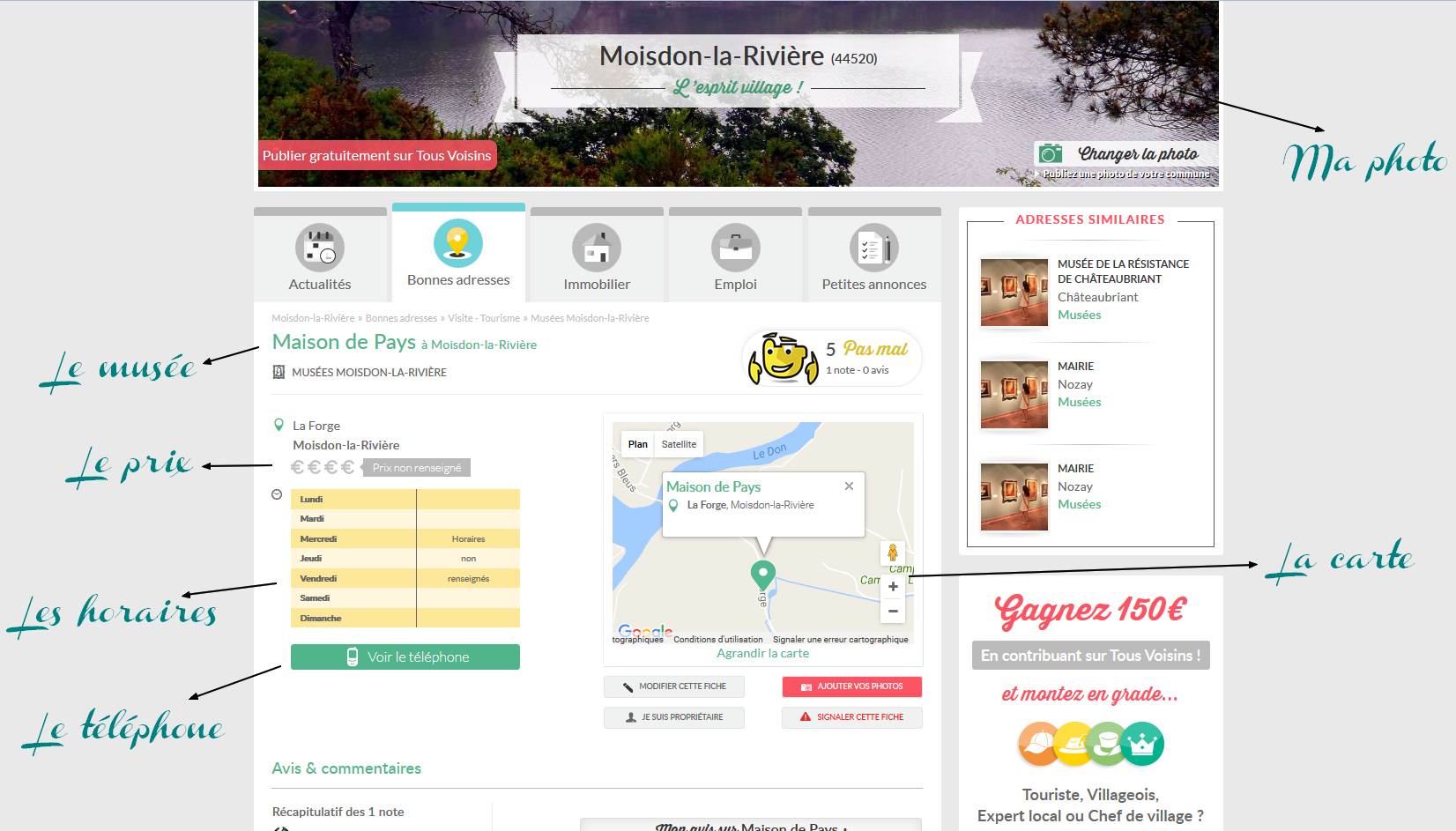Click the Bonnes adresses map pin icon
The width and height of the screenshot is (1456, 831).
(458, 243)
